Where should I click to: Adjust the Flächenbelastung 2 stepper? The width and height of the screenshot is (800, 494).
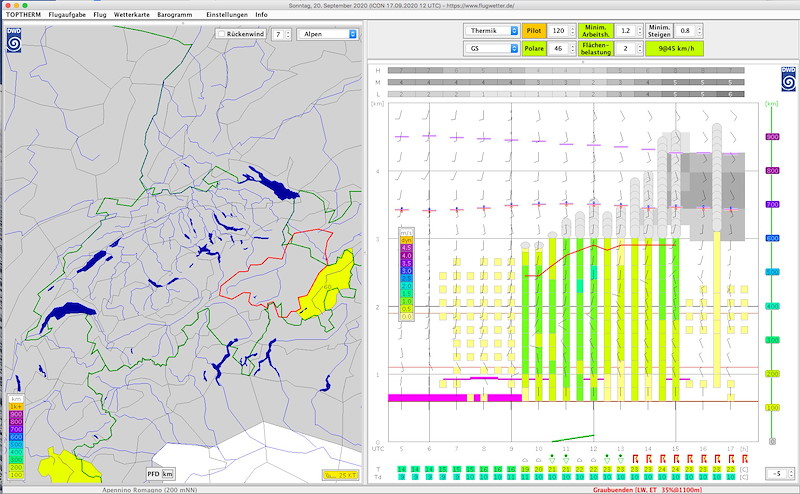(640, 48)
